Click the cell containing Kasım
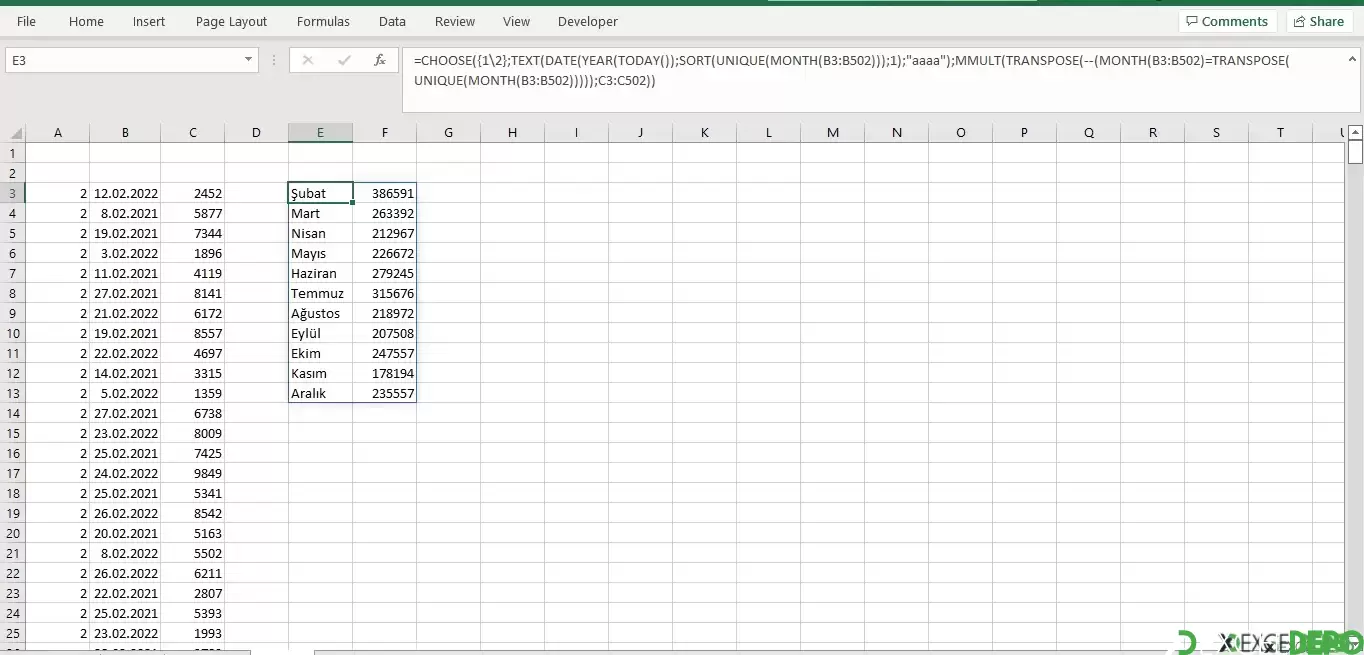The width and height of the screenshot is (1364, 655). click(x=320, y=373)
